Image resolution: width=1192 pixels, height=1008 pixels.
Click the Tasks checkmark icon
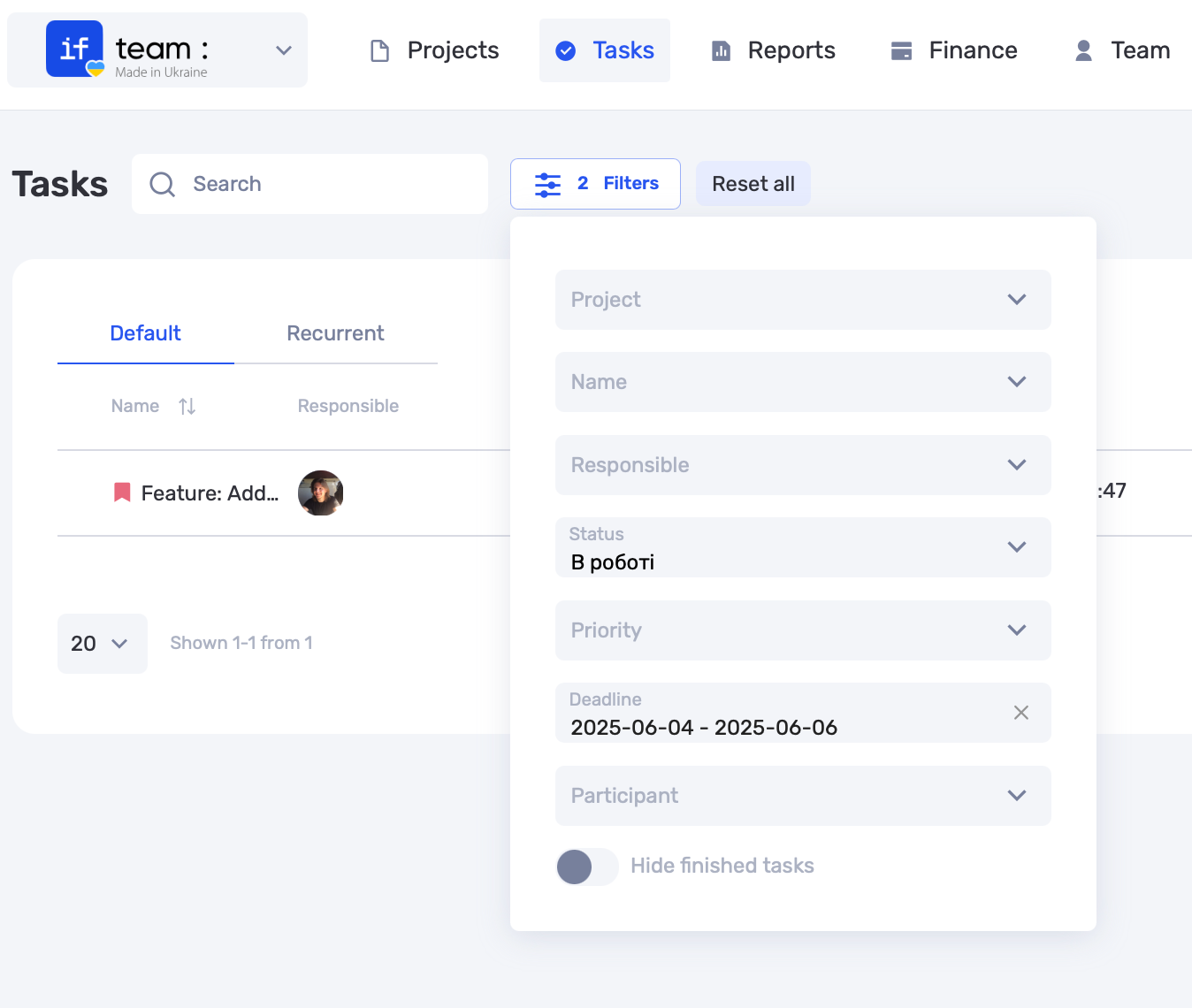pos(566,51)
